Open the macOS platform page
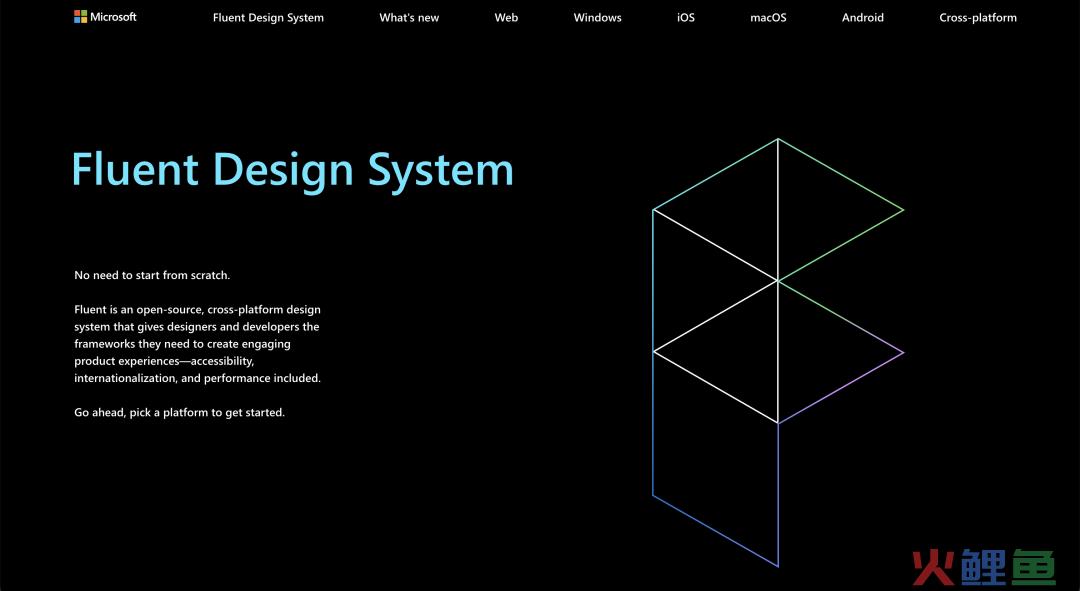This screenshot has height=591, width=1080. coord(768,18)
